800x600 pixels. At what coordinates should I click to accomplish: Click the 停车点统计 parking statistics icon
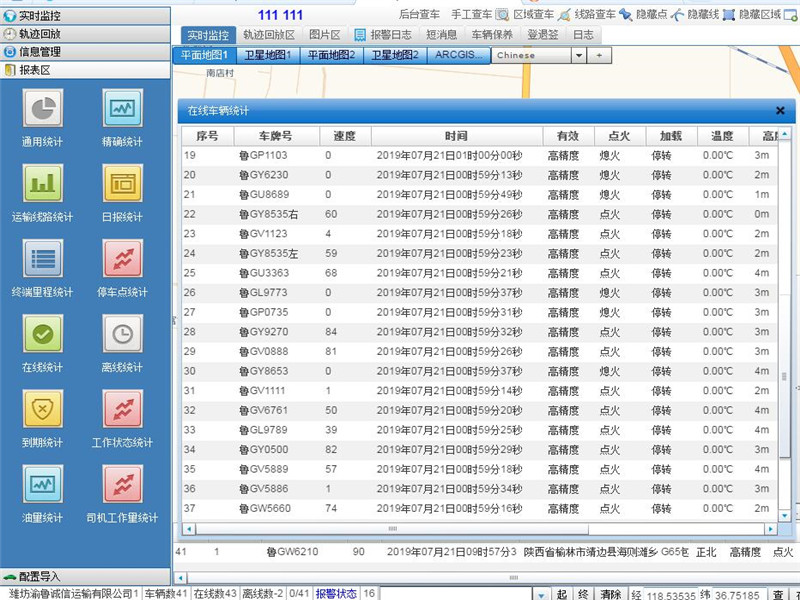122,257
